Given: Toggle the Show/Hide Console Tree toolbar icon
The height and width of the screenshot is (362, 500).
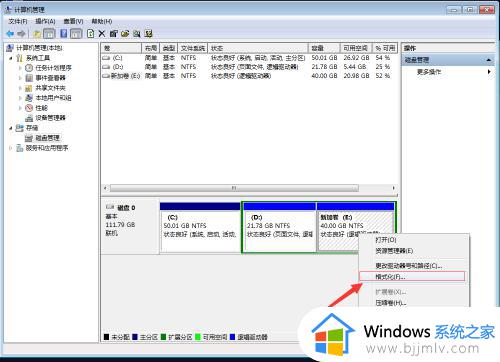Looking at the screenshot, I should (49, 34).
